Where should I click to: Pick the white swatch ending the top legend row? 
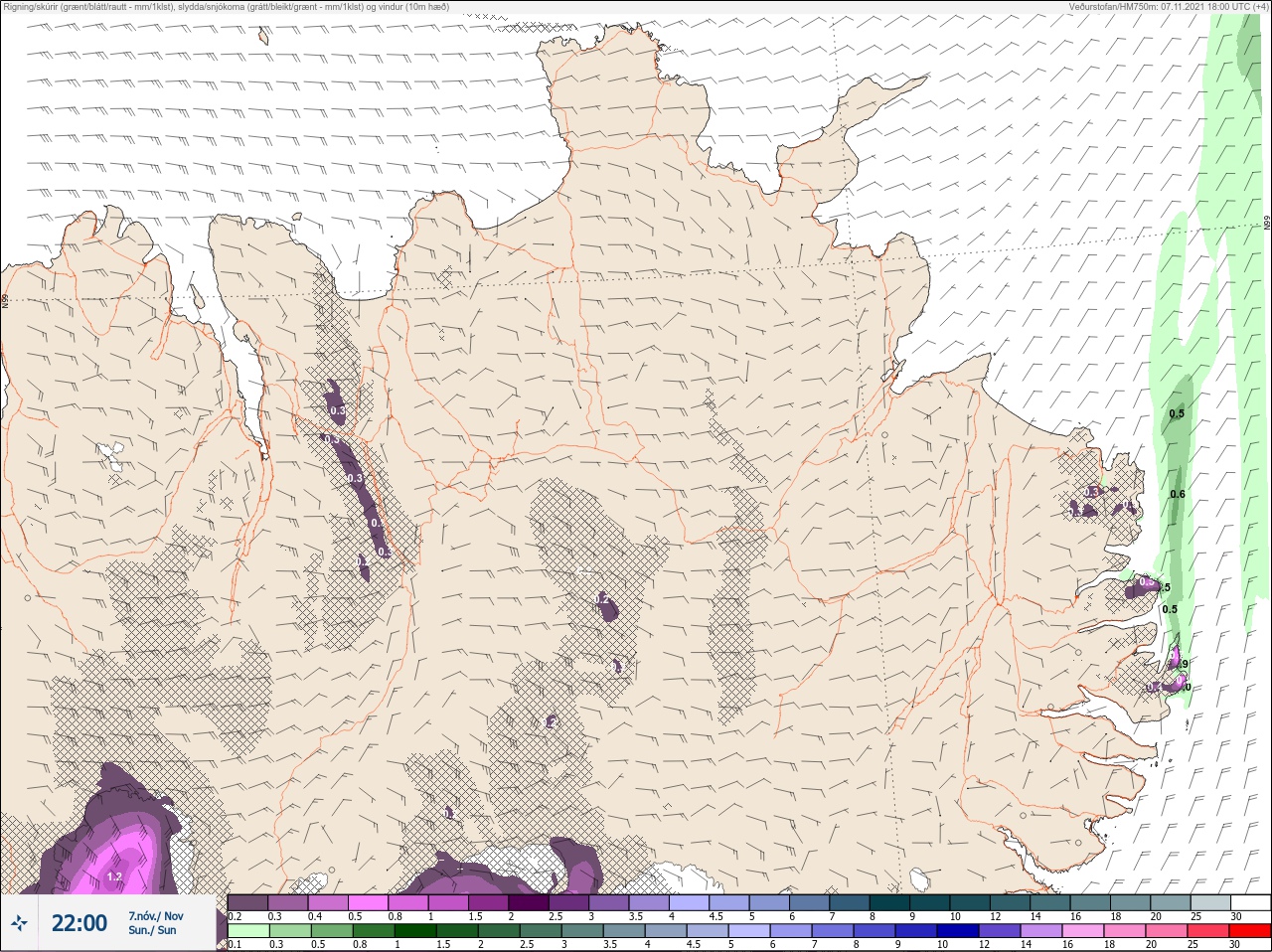pos(1251,902)
